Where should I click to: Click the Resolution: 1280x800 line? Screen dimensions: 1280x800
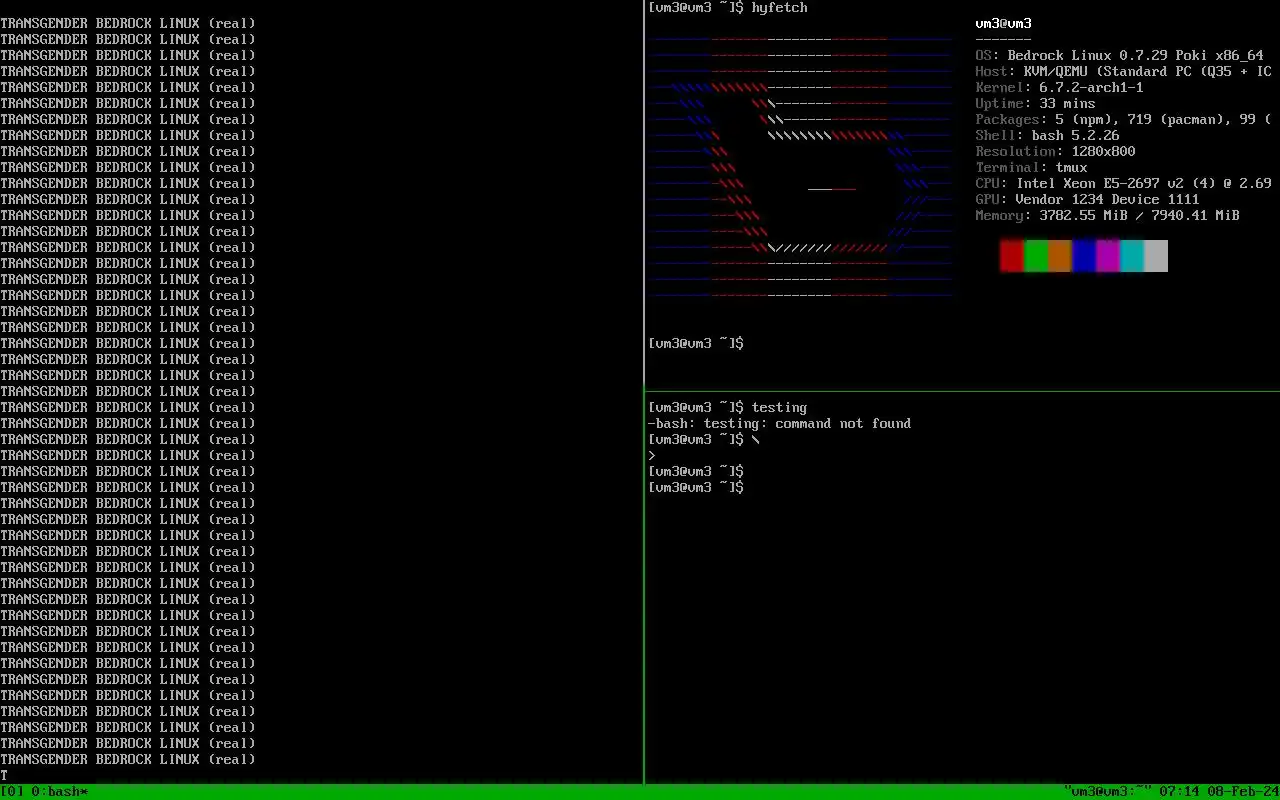[1056, 152]
